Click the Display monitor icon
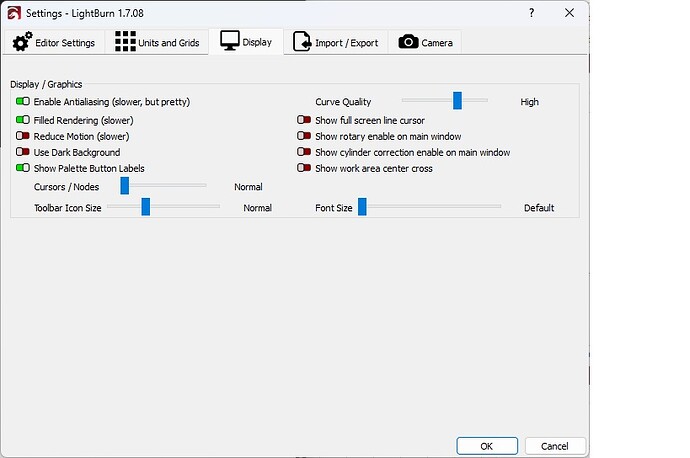Viewport: 690px width, 458px height. tap(229, 42)
